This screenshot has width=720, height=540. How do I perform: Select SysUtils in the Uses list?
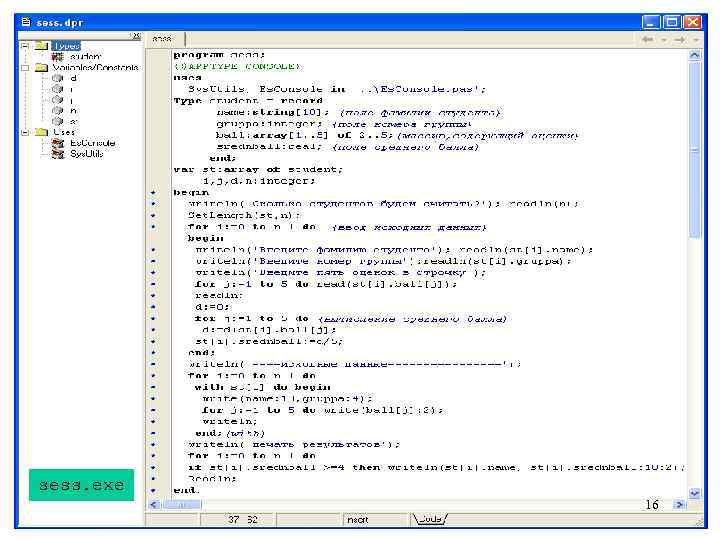pos(86,154)
